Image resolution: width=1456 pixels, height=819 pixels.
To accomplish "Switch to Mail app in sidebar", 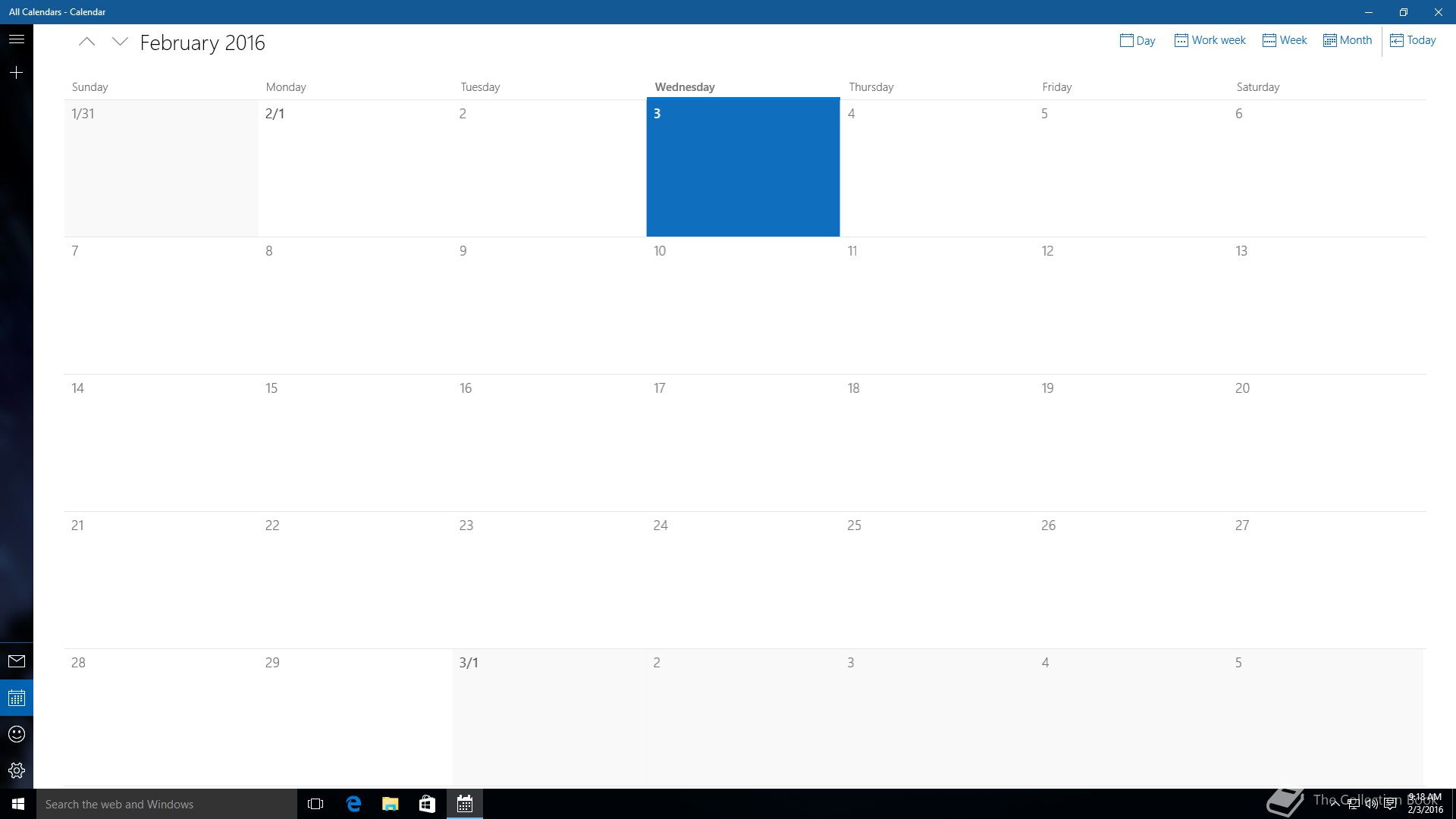I will pos(16,661).
